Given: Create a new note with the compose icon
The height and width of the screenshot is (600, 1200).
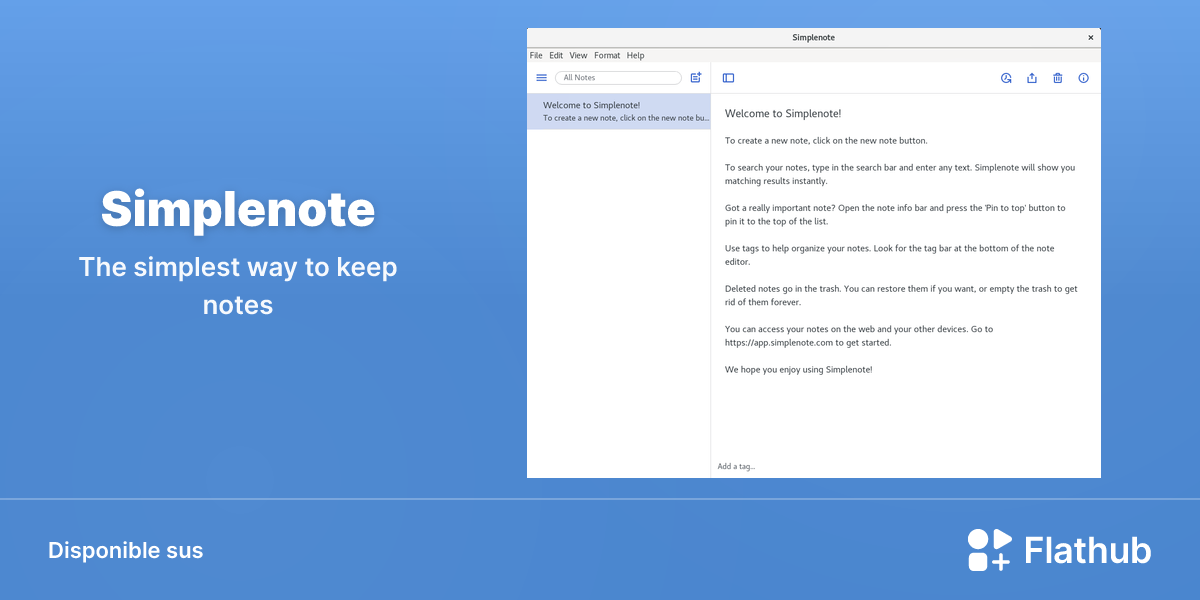Looking at the screenshot, I should click(x=696, y=78).
